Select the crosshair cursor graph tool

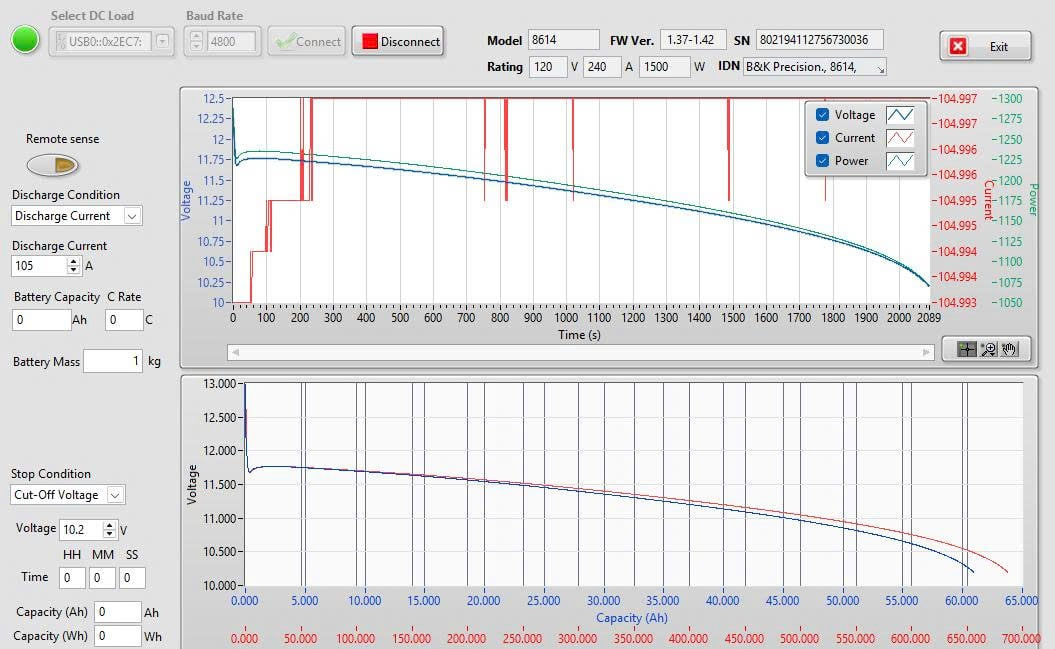tap(966, 349)
